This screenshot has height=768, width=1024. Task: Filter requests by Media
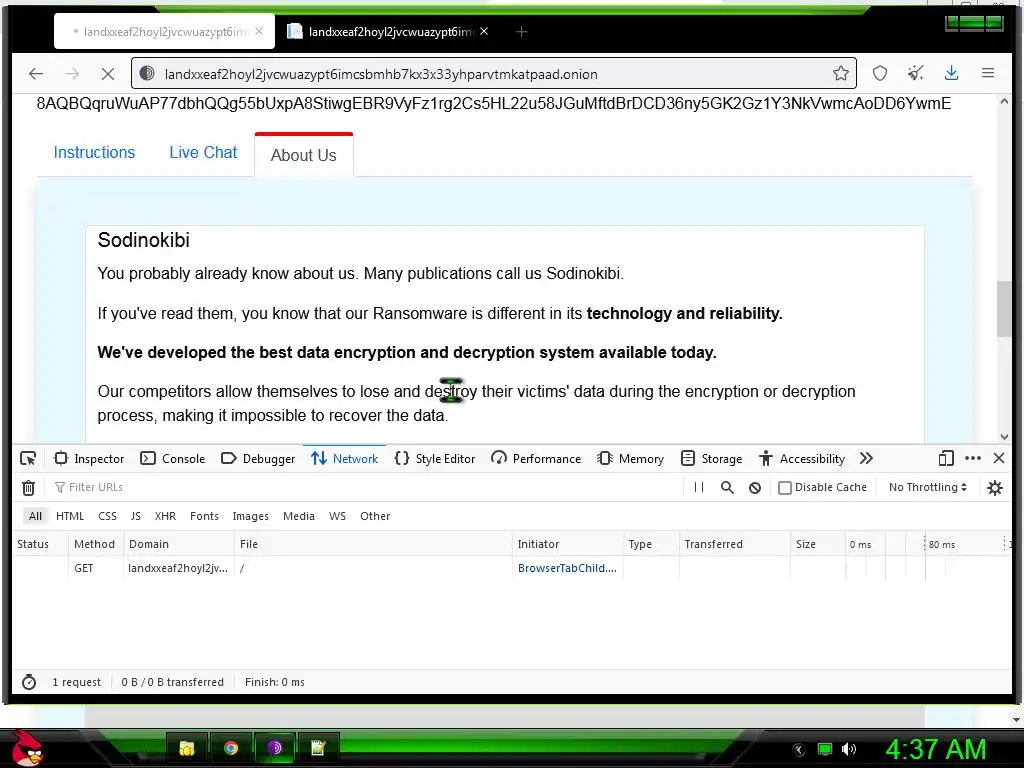pyautogui.click(x=298, y=516)
